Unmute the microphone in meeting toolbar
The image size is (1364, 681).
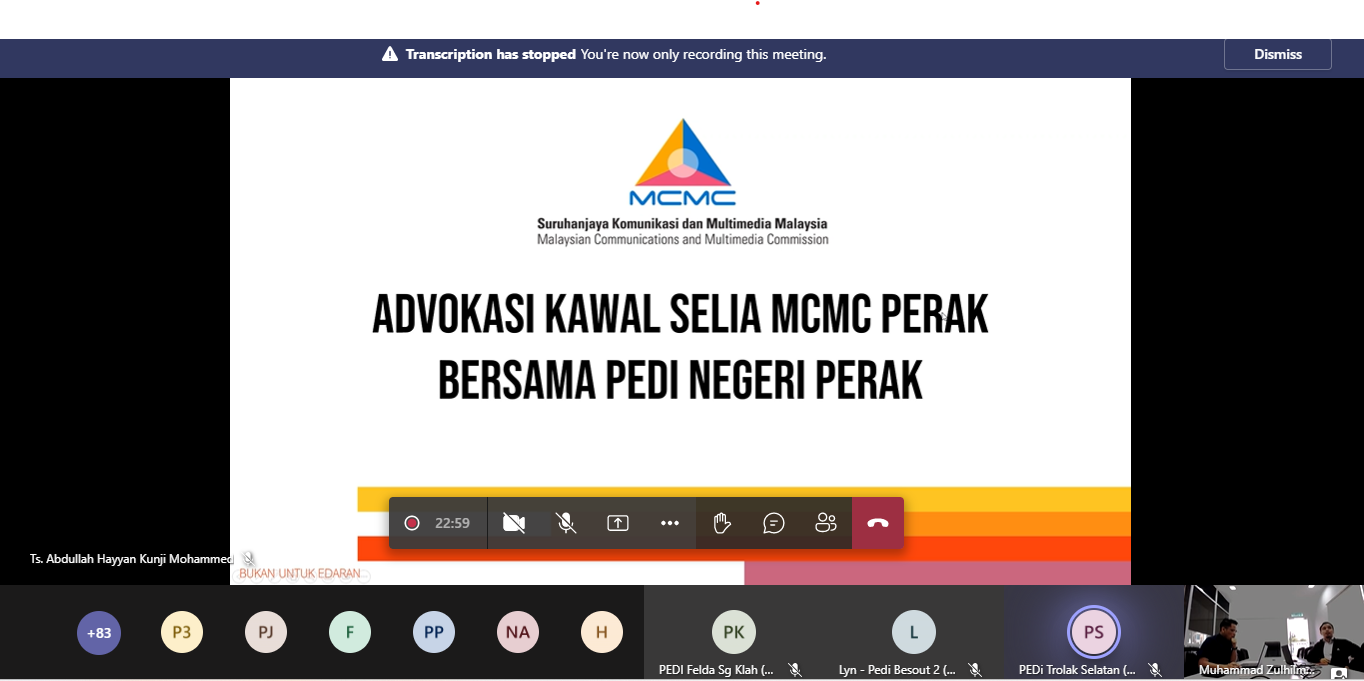click(x=566, y=523)
